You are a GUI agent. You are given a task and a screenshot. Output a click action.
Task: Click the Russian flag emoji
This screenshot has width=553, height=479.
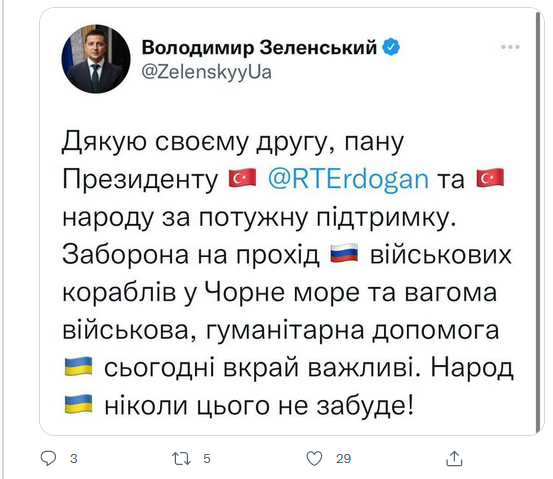(344, 253)
